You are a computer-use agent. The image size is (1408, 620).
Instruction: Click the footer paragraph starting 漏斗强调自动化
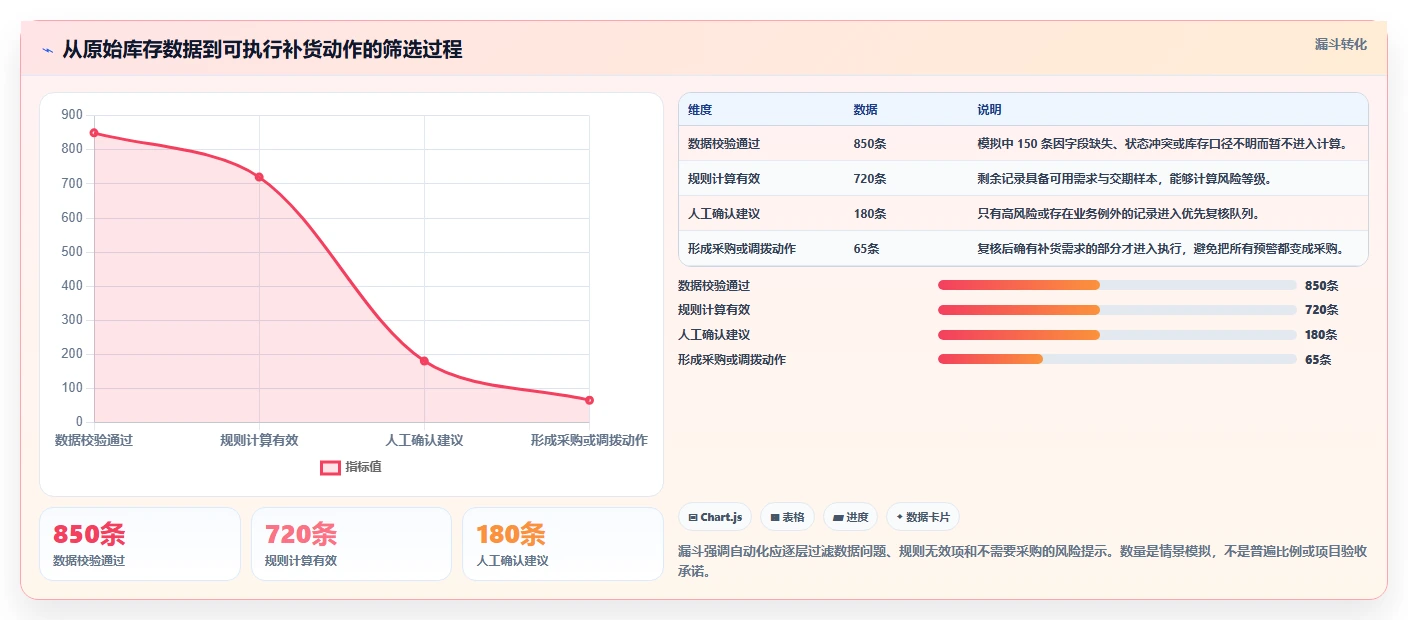pos(1022,562)
